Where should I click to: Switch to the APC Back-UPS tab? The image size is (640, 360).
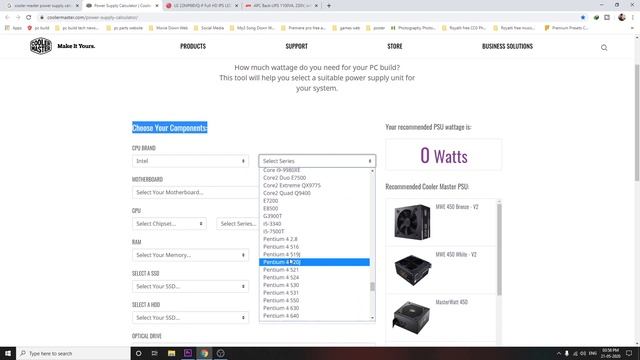[282, 6]
